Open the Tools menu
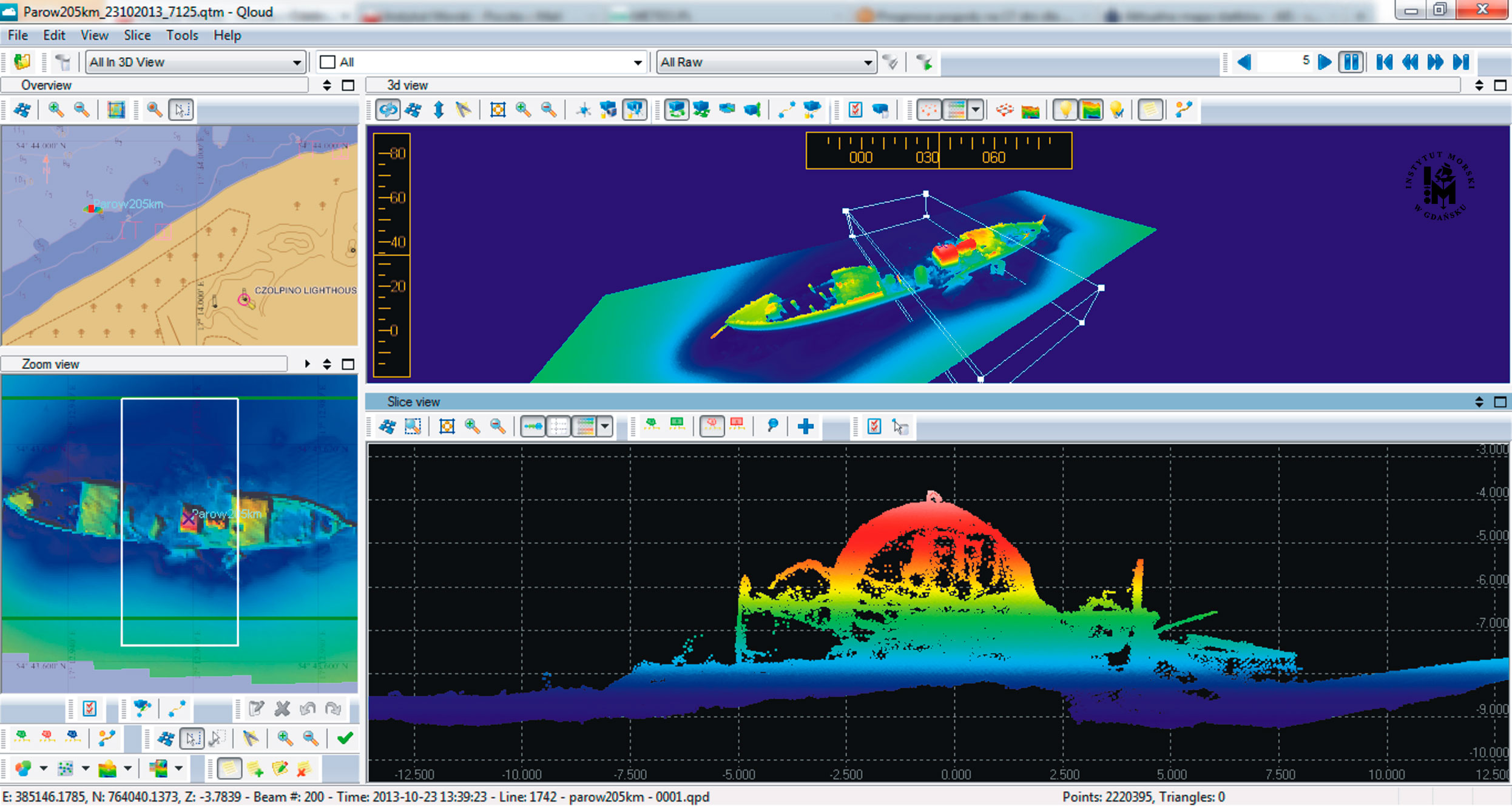 pos(182,35)
